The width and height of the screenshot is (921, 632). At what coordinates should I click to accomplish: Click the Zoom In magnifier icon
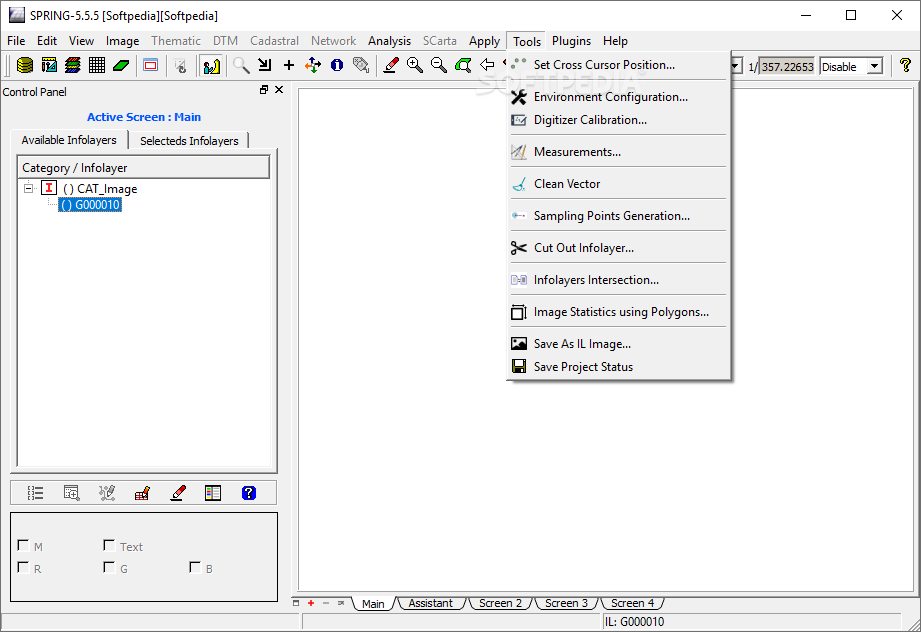click(x=415, y=65)
